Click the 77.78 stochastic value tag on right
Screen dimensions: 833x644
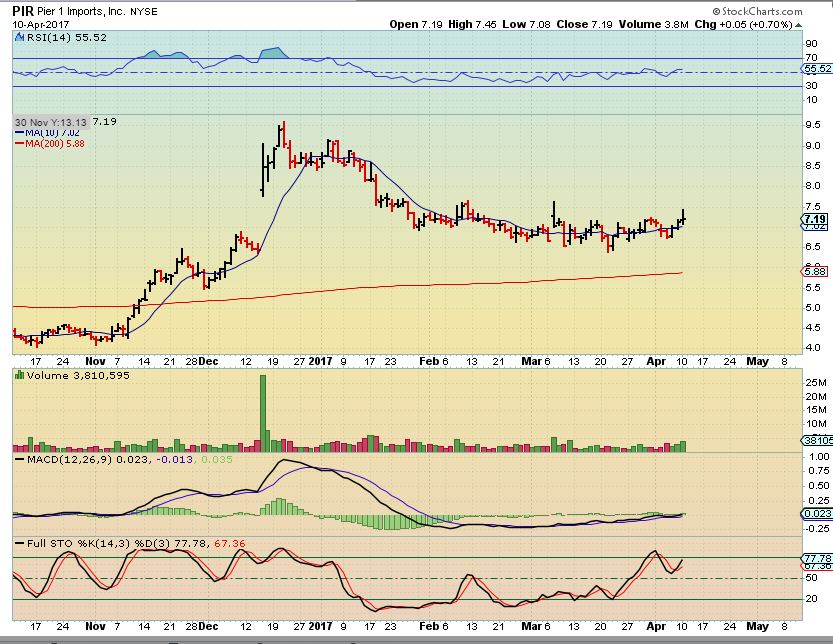tap(816, 557)
